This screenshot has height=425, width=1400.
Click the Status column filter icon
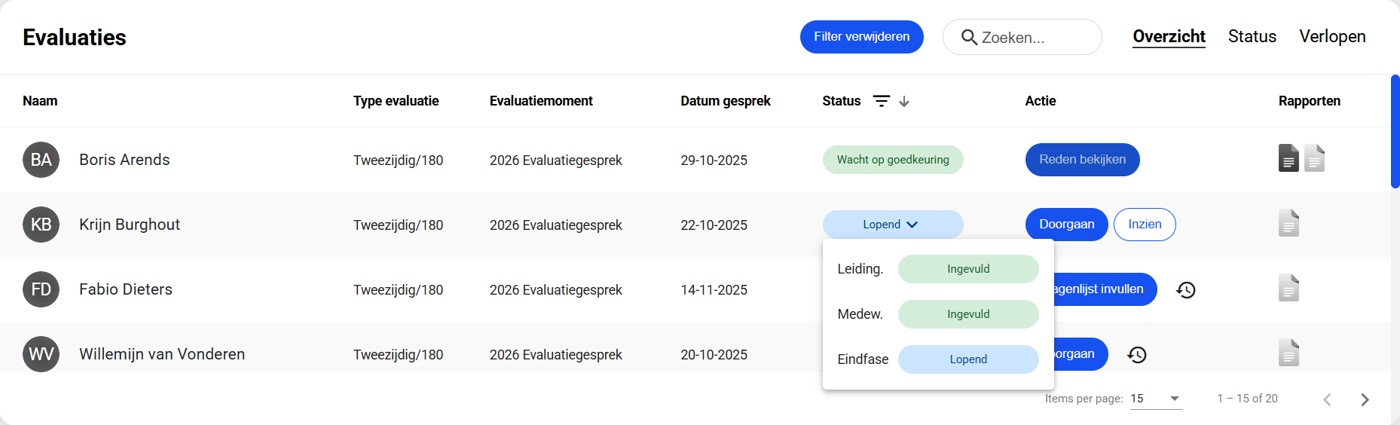coord(881,101)
